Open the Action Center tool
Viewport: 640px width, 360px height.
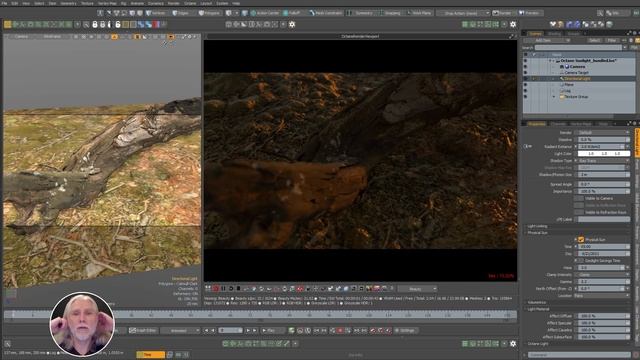click(265, 13)
